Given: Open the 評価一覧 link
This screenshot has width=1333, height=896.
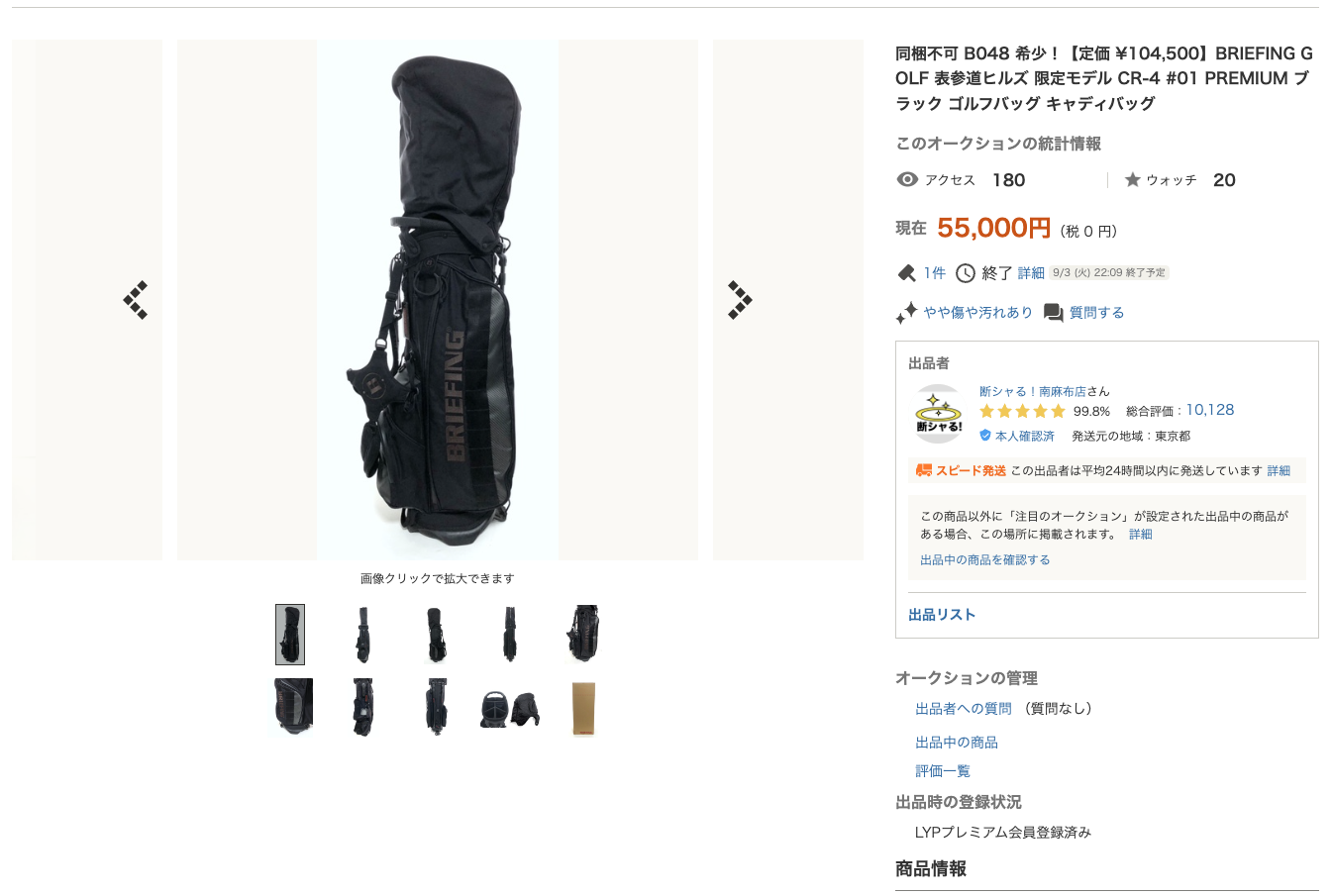Looking at the screenshot, I should 943,771.
